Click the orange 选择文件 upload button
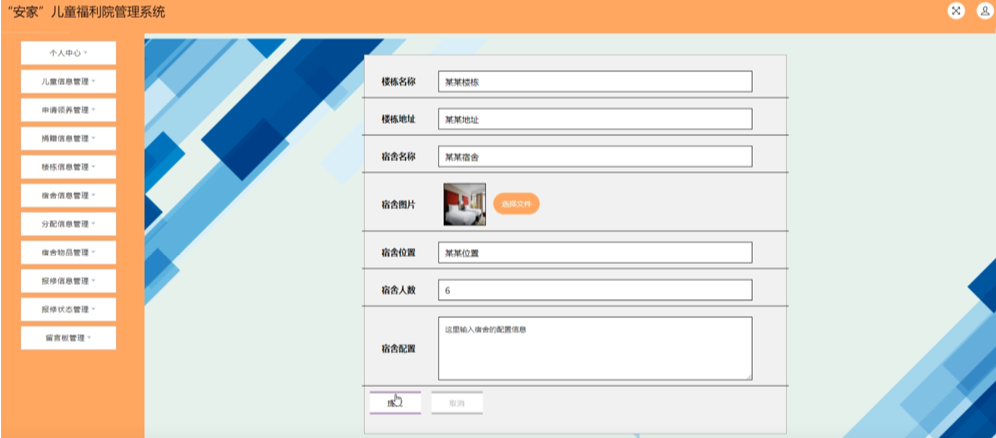Screen dimensions: 996x438 tap(516, 204)
